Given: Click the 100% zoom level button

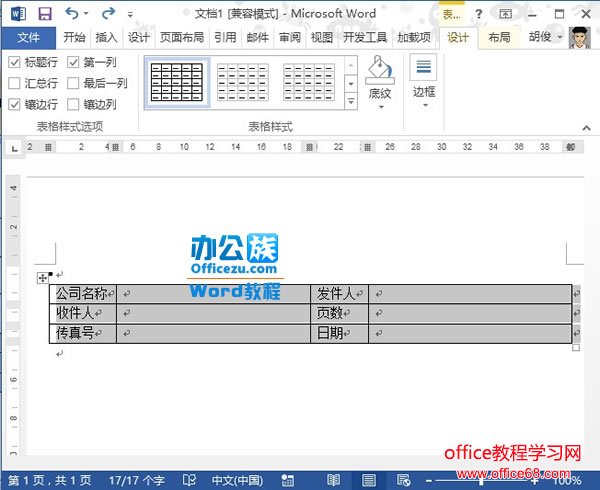Looking at the screenshot, I should pos(567,481).
